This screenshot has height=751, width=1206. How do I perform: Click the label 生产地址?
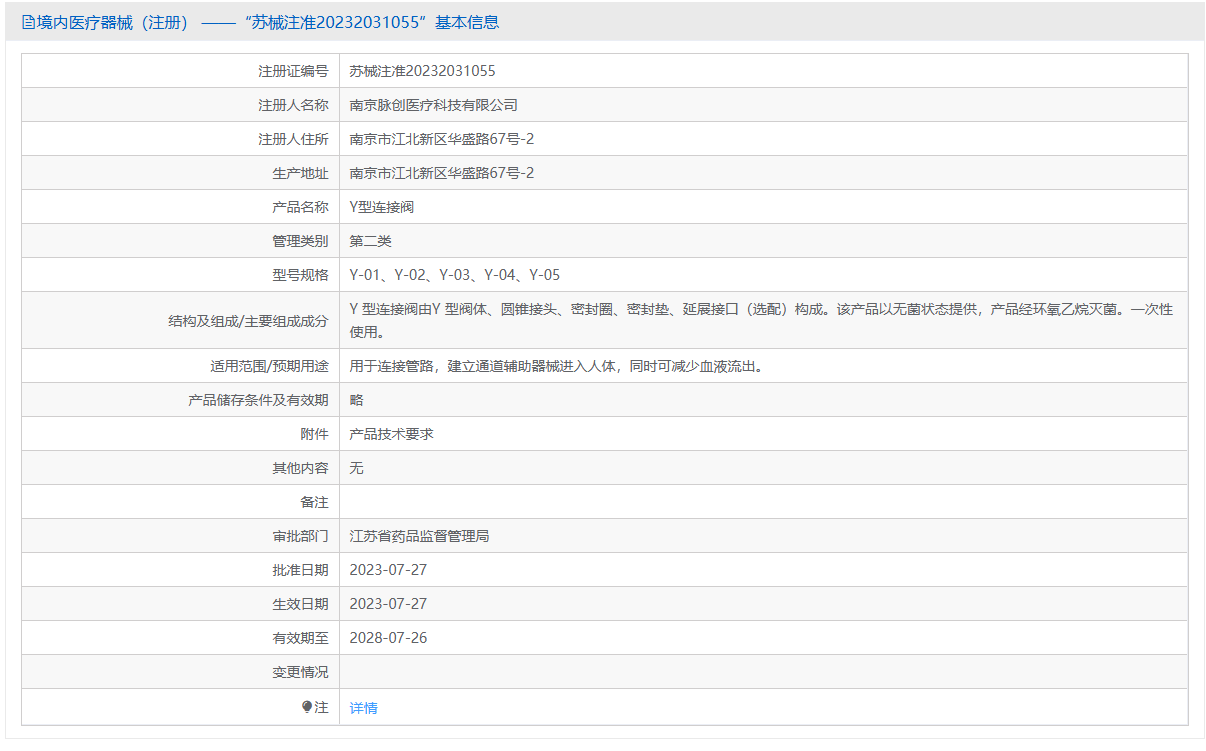coord(300,173)
